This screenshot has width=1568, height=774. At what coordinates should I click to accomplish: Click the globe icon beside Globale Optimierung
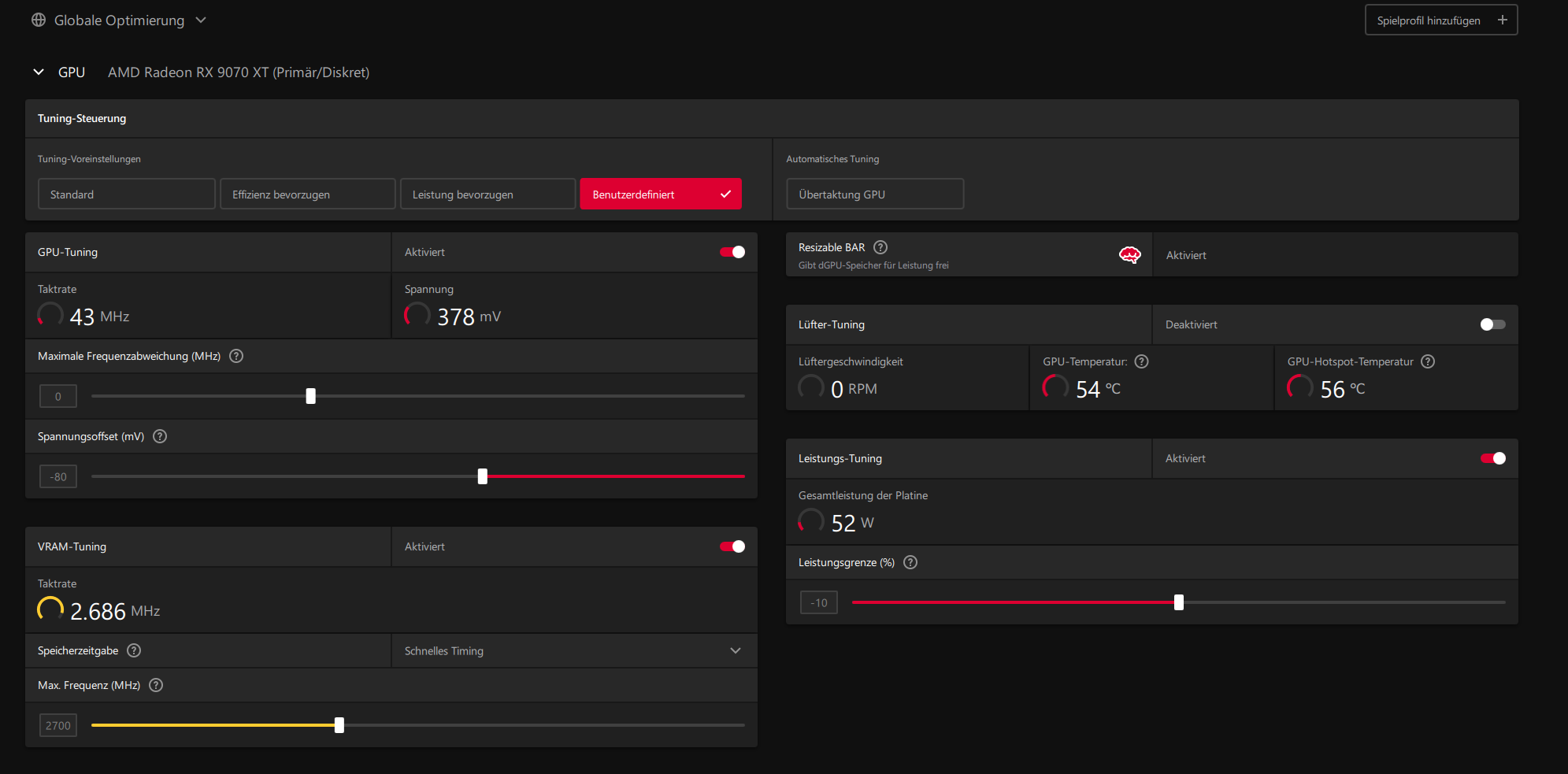tap(39, 20)
